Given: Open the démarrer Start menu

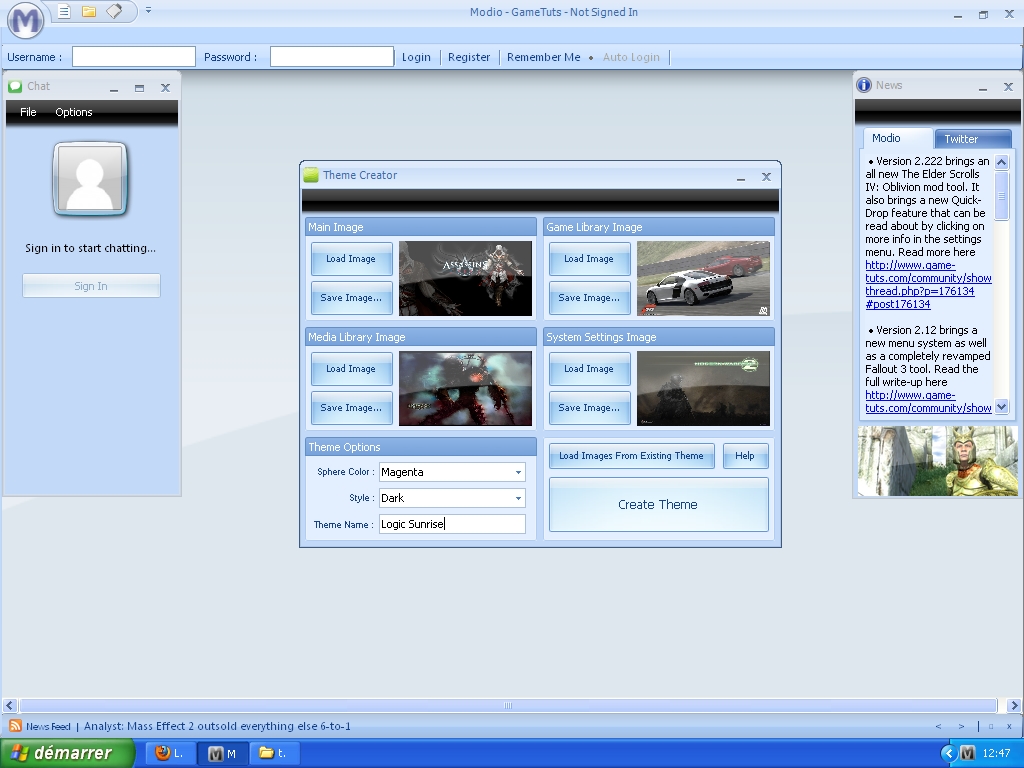Looking at the screenshot, I should (67, 753).
